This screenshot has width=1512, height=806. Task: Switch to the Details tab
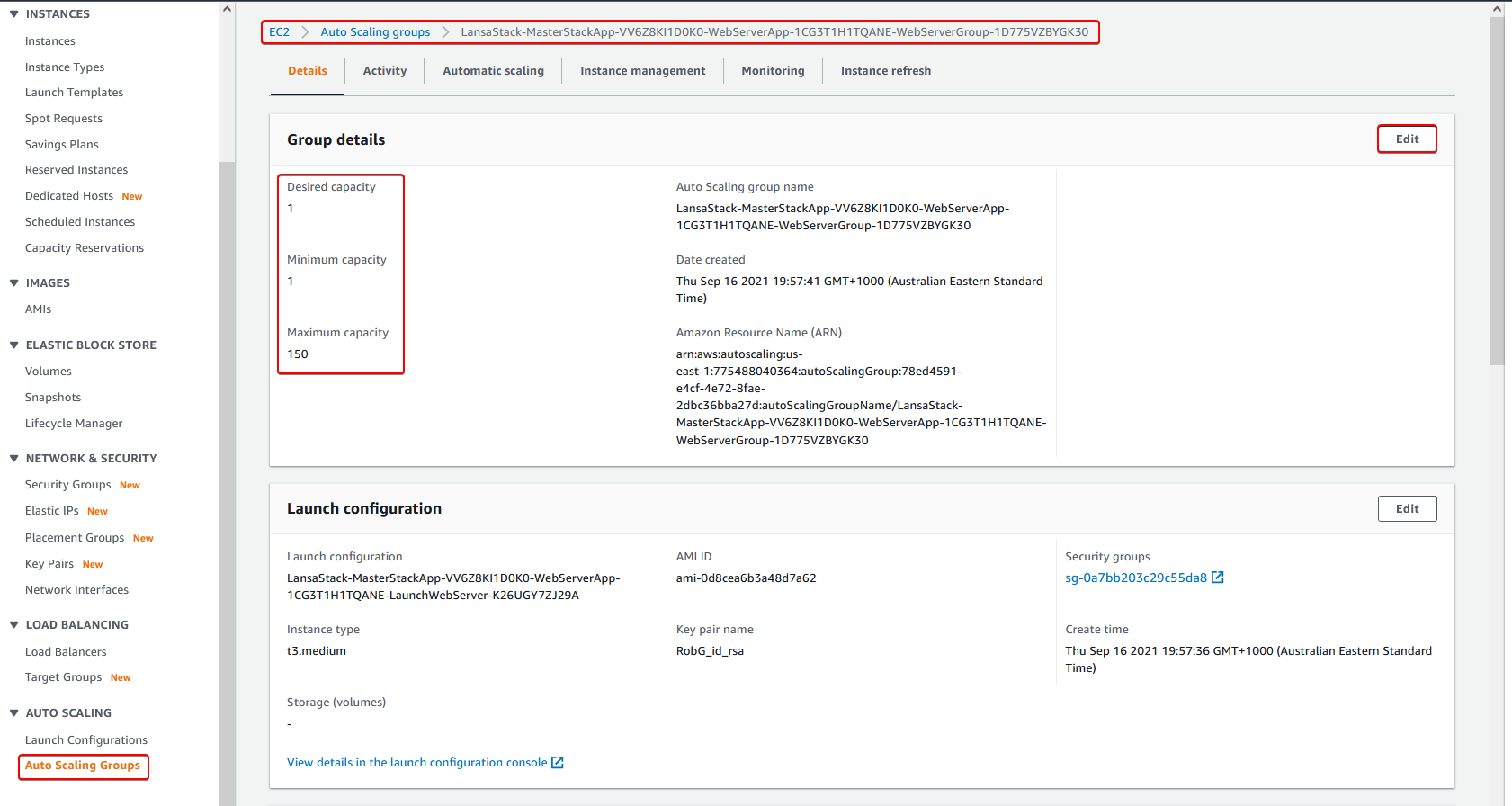pyautogui.click(x=308, y=71)
